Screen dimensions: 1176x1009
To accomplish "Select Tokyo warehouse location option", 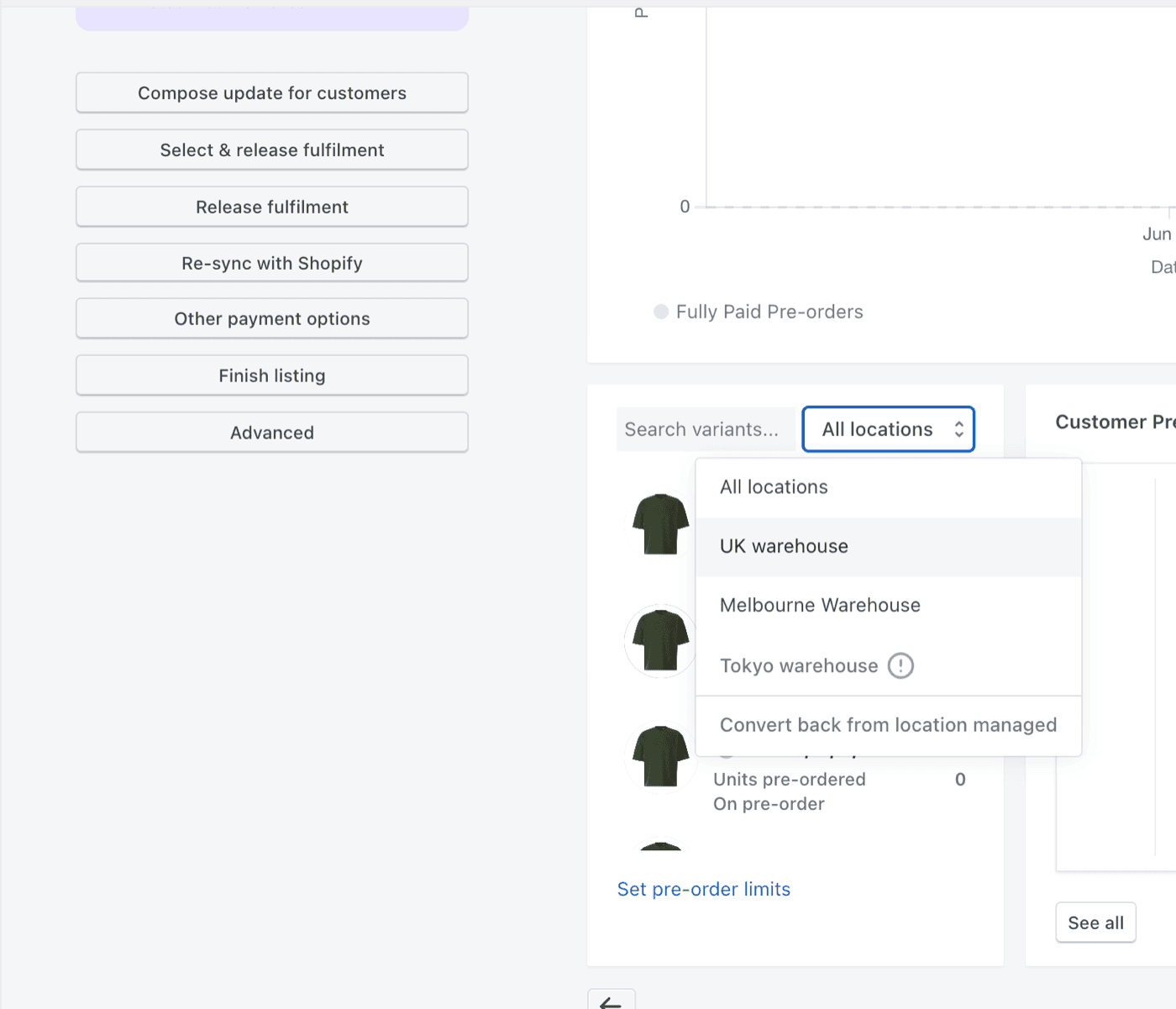I will point(889,665).
